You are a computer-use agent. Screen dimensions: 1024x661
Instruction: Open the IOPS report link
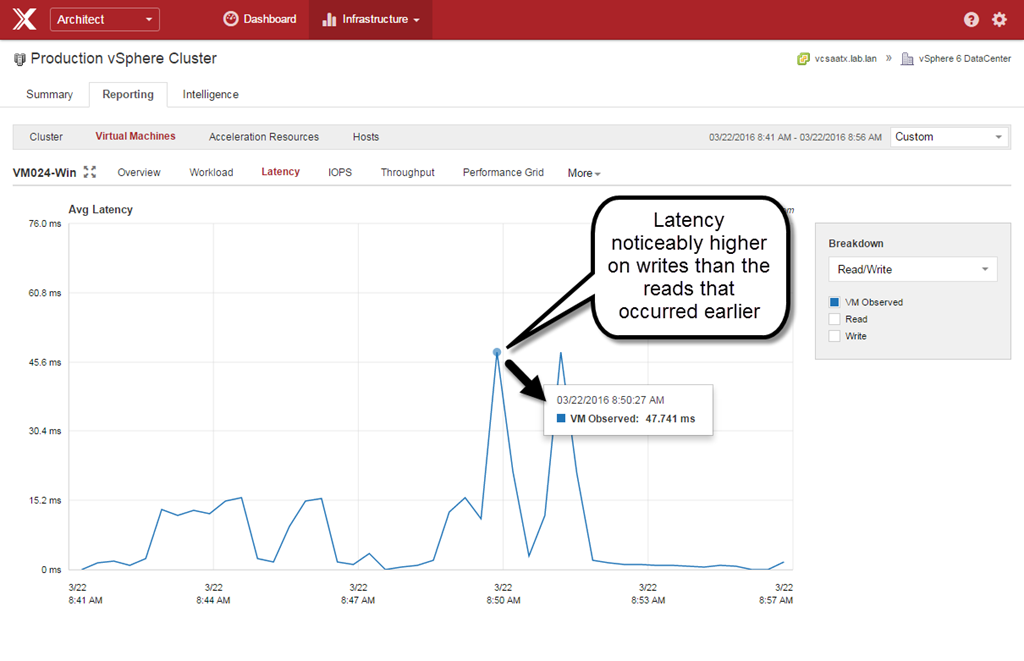340,172
